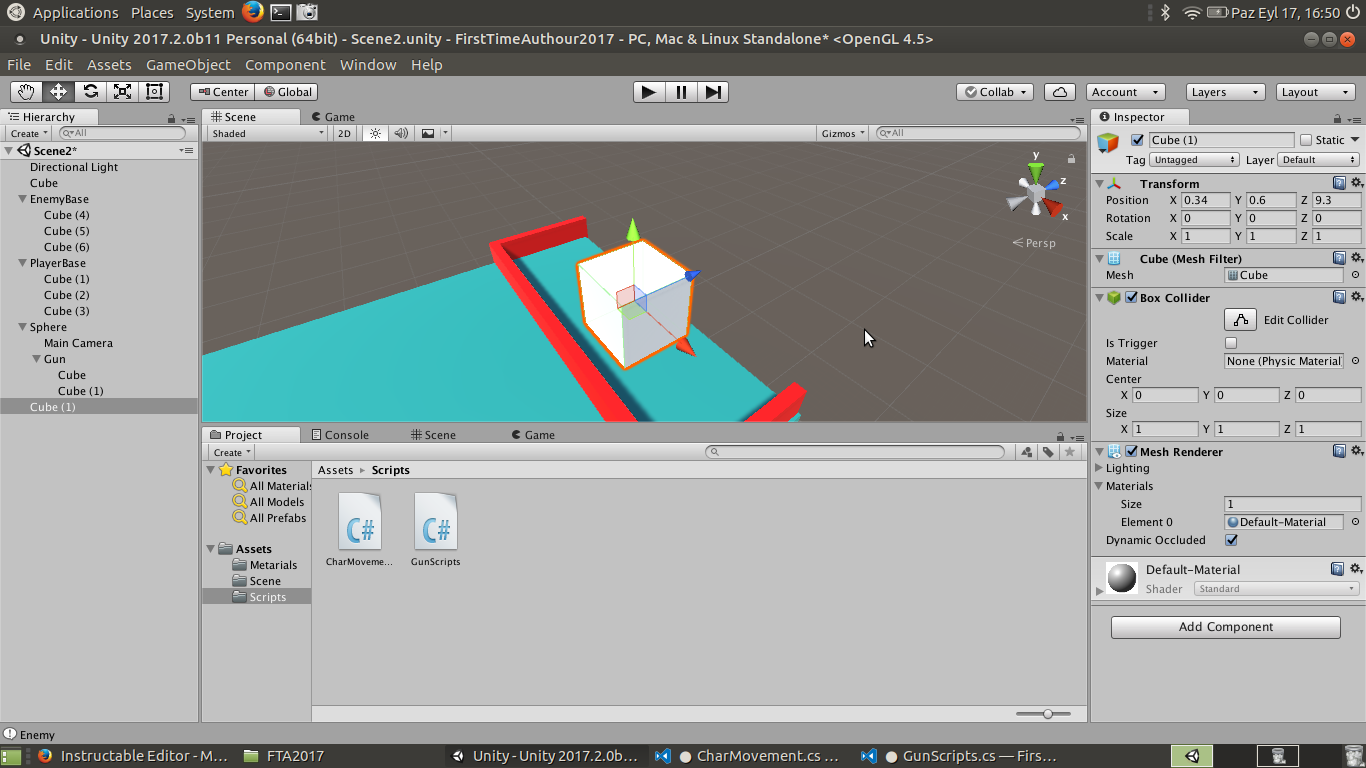
Task: Open the Shaded draw mode dropdown
Action: coord(268,133)
